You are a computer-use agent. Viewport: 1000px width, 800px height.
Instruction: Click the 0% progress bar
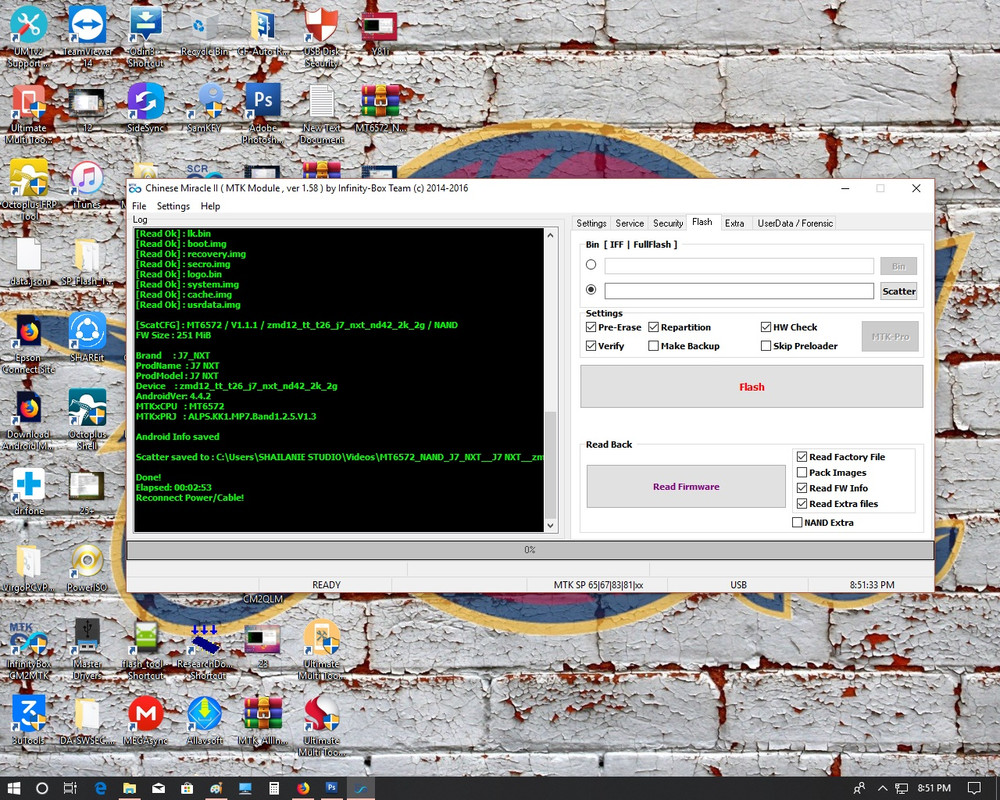pyautogui.click(x=530, y=550)
